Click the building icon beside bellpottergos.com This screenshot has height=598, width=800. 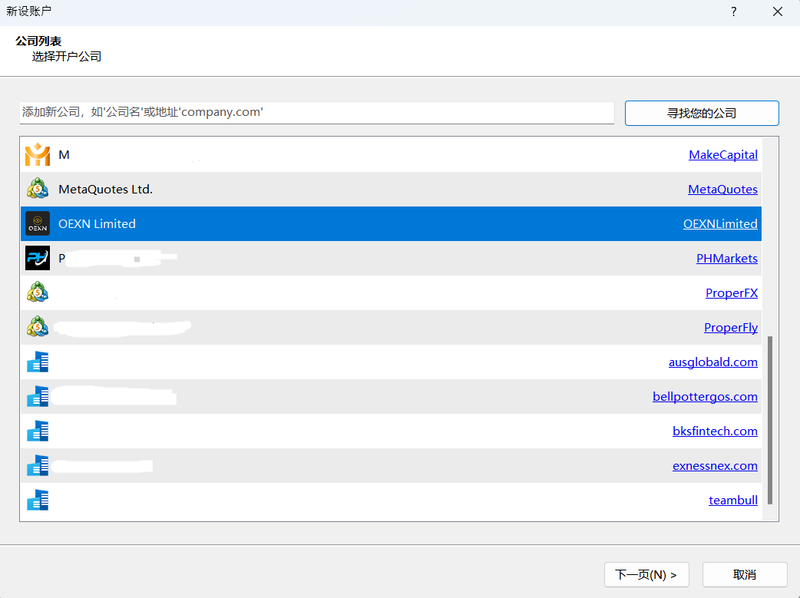tap(38, 396)
